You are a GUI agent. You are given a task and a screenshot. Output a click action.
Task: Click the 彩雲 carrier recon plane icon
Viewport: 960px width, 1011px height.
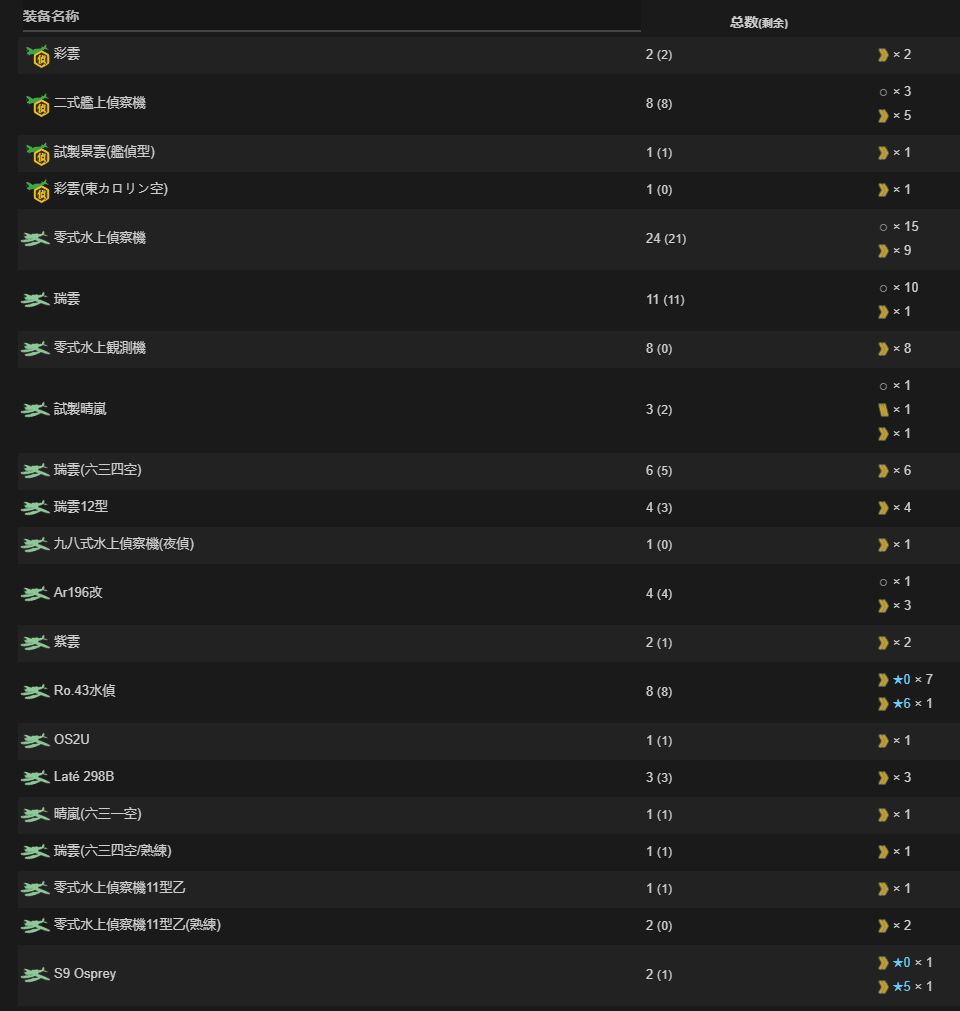tap(37, 55)
